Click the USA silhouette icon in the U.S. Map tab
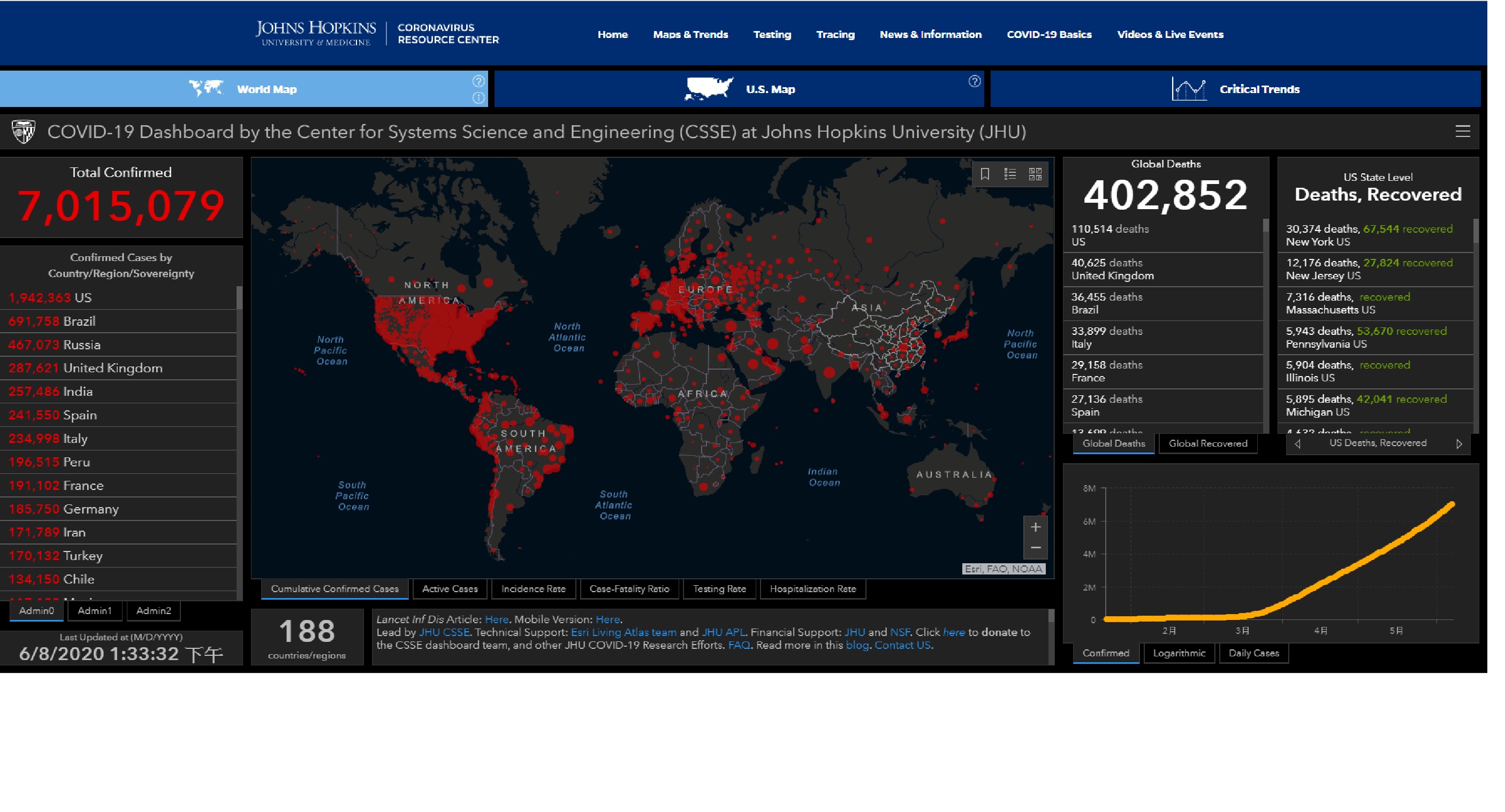The image size is (1505, 812). (x=709, y=89)
